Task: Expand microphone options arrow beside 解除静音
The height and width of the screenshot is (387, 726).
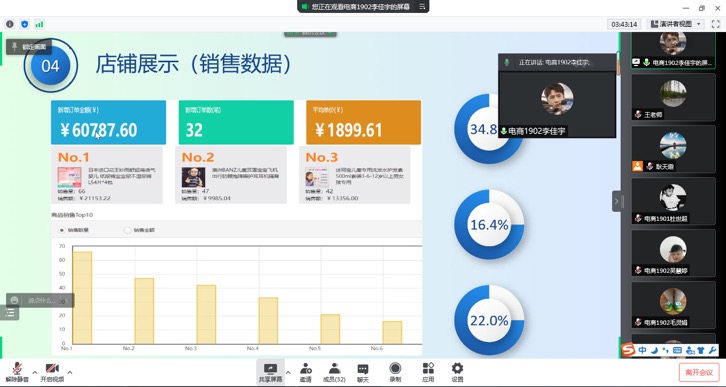Action: point(35,372)
